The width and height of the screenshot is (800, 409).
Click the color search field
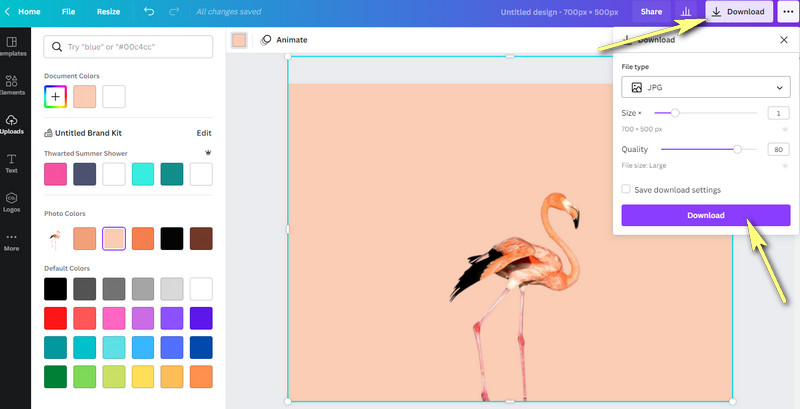(128, 47)
